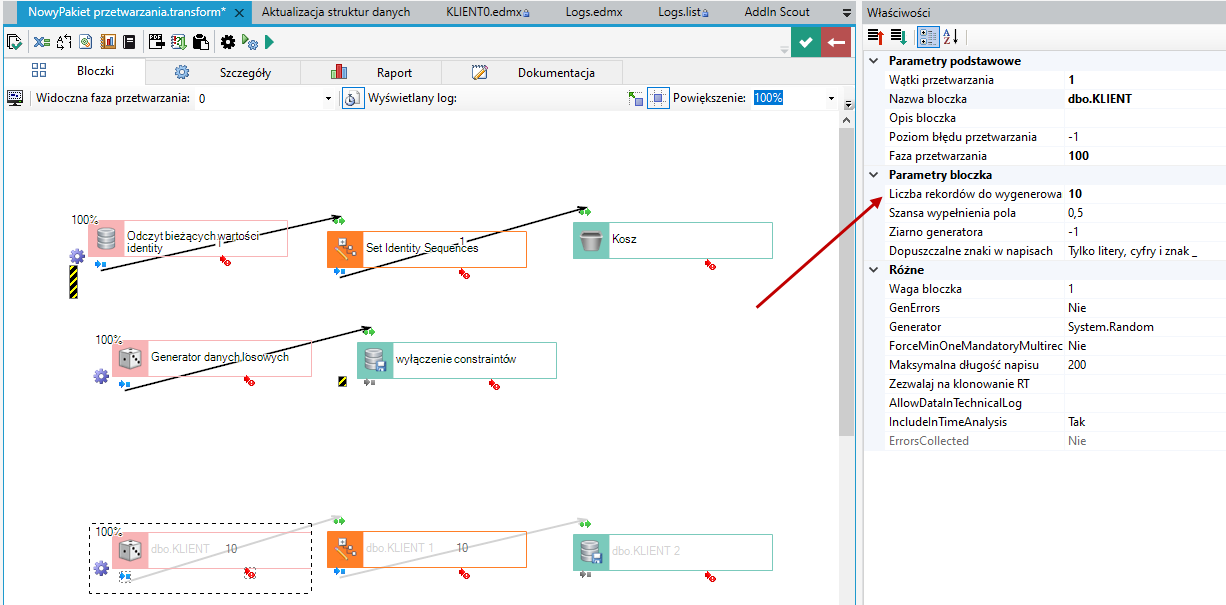Click the Kosz trash bin block icon

coord(591,240)
